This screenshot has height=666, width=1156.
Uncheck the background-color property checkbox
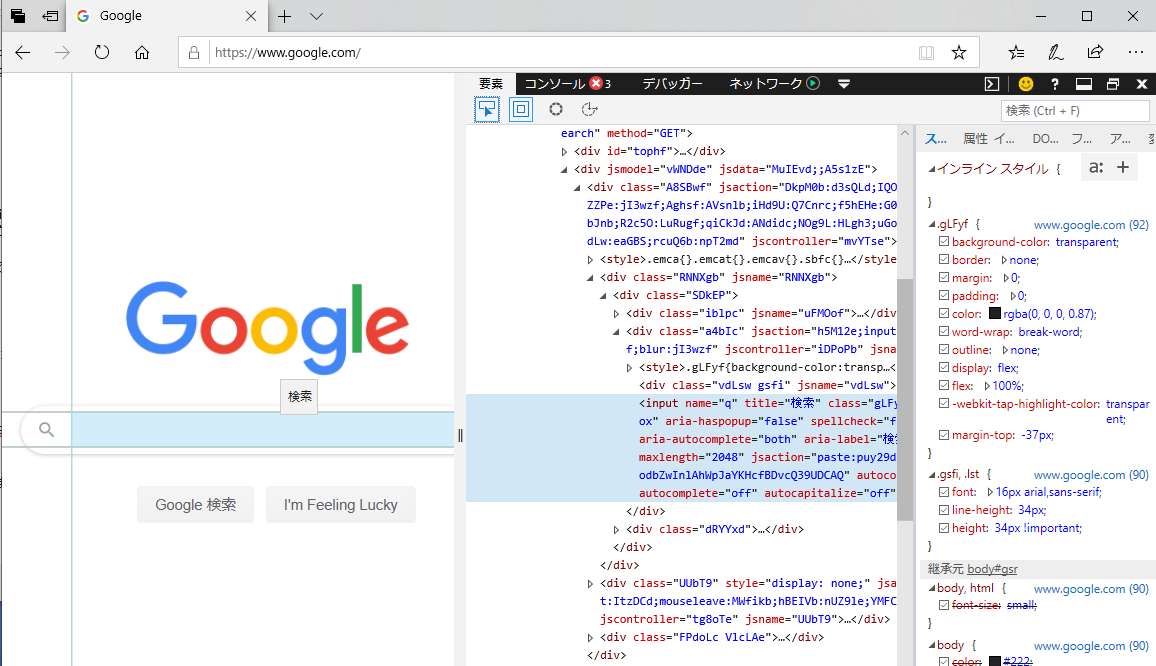click(944, 241)
